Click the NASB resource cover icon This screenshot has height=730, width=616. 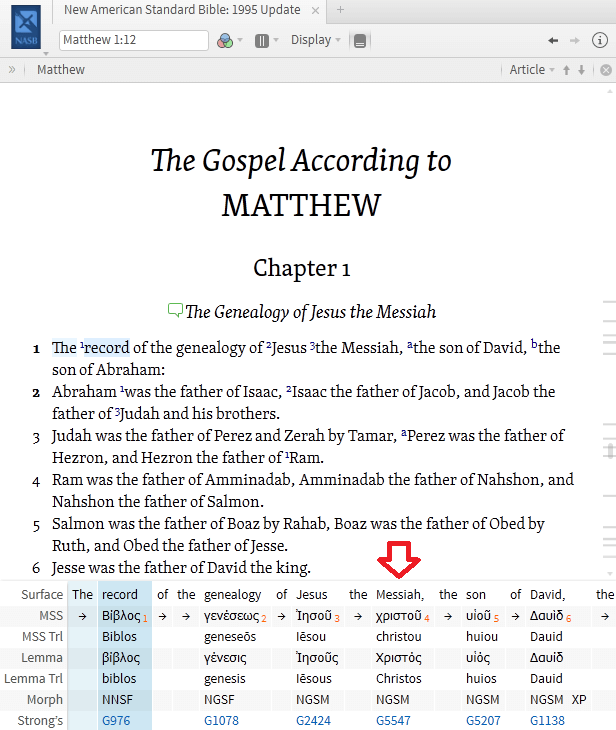click(26, 28)
